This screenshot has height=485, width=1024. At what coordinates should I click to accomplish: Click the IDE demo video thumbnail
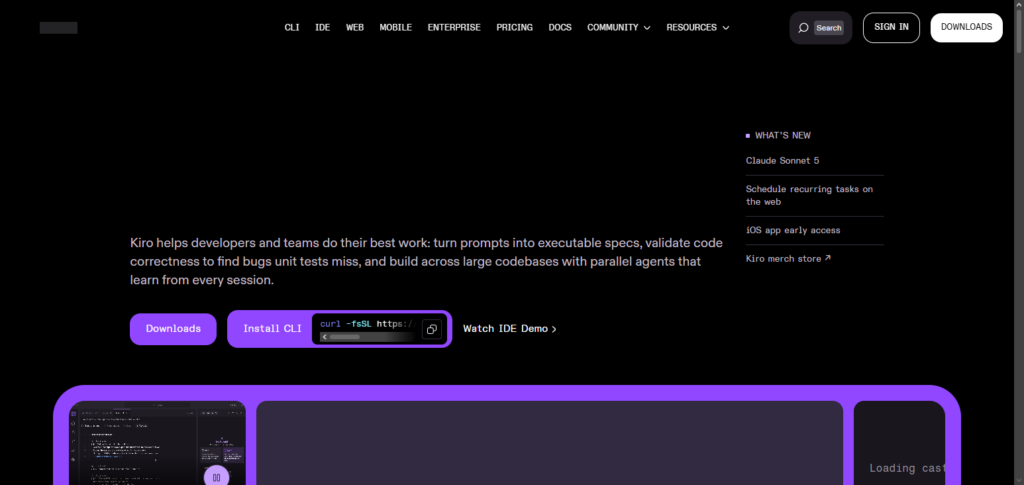(x=157, y=443)
